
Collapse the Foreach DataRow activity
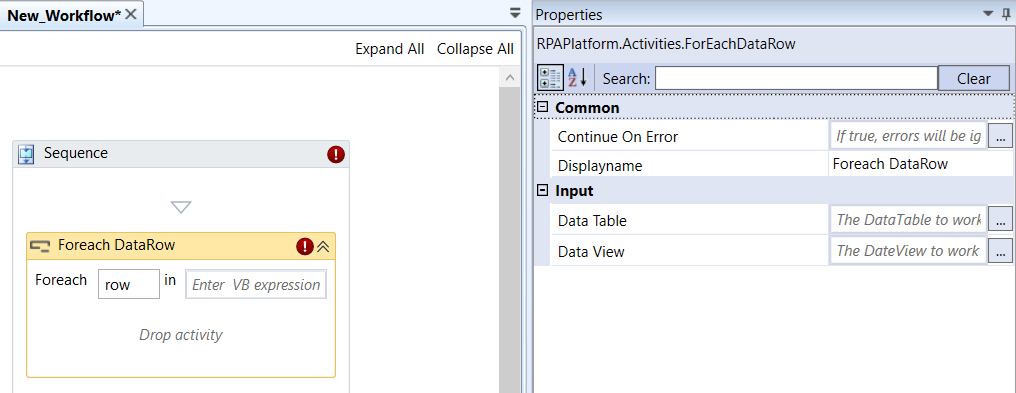pyautogui.click(x=323, y=246)
